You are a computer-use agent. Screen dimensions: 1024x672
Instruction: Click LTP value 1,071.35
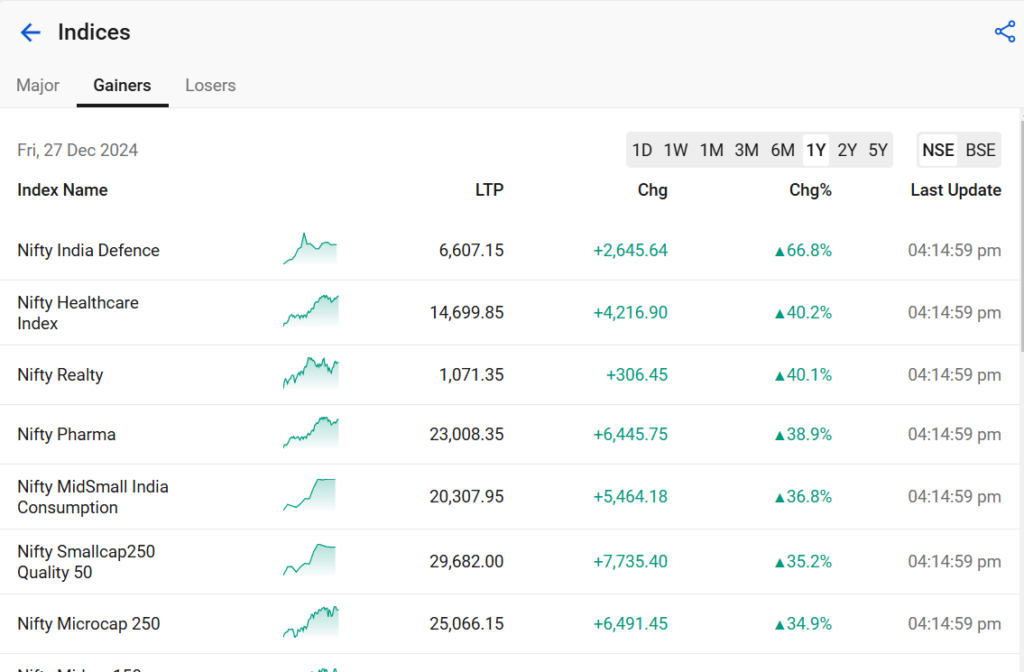point(472,375)
